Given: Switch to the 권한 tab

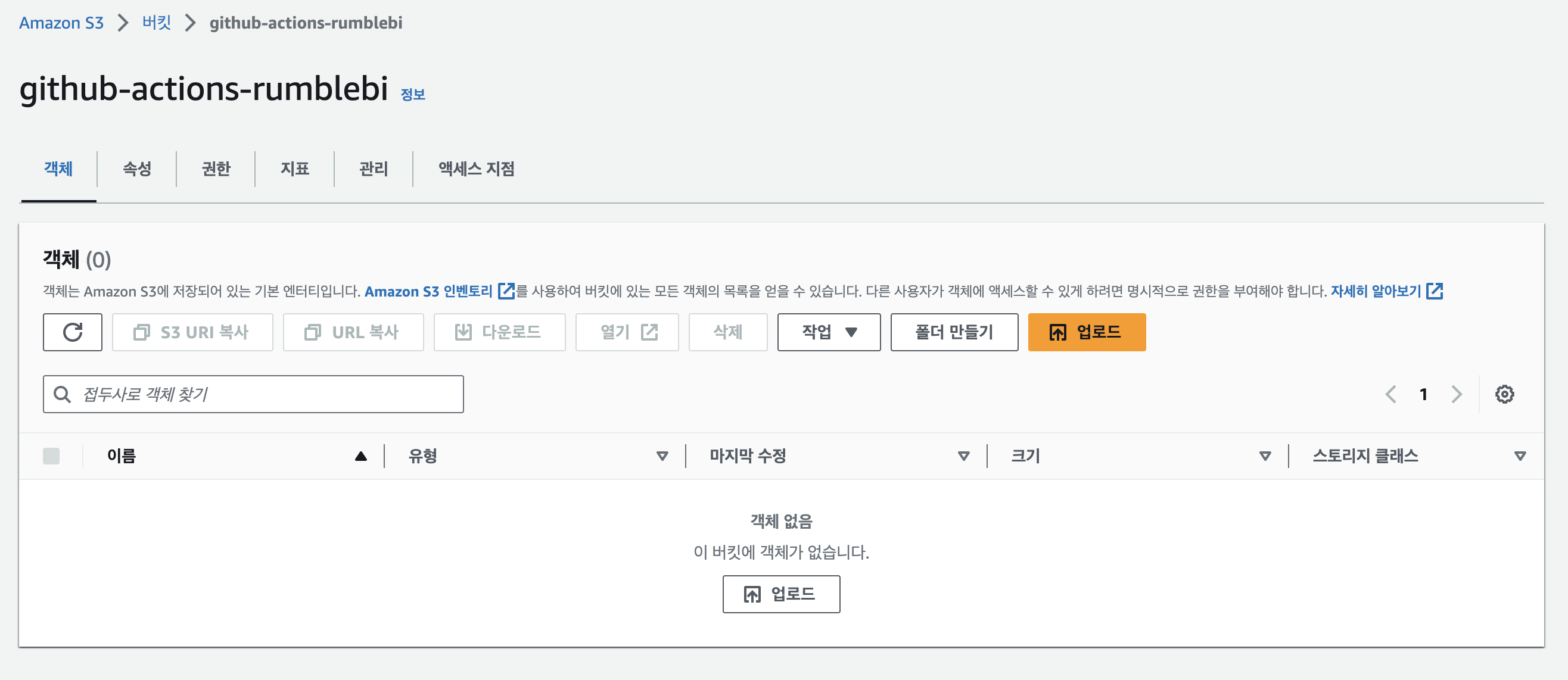Looking at the screenshot, I should coord(216,169).
